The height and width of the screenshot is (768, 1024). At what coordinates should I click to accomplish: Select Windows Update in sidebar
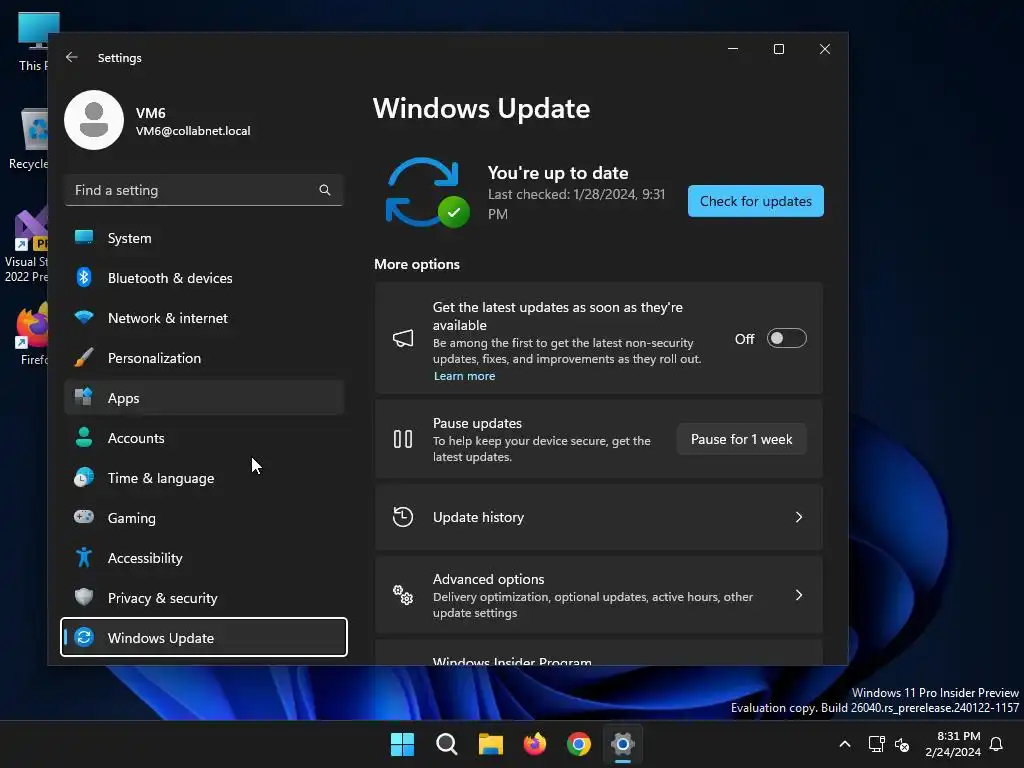pos(204,637)
